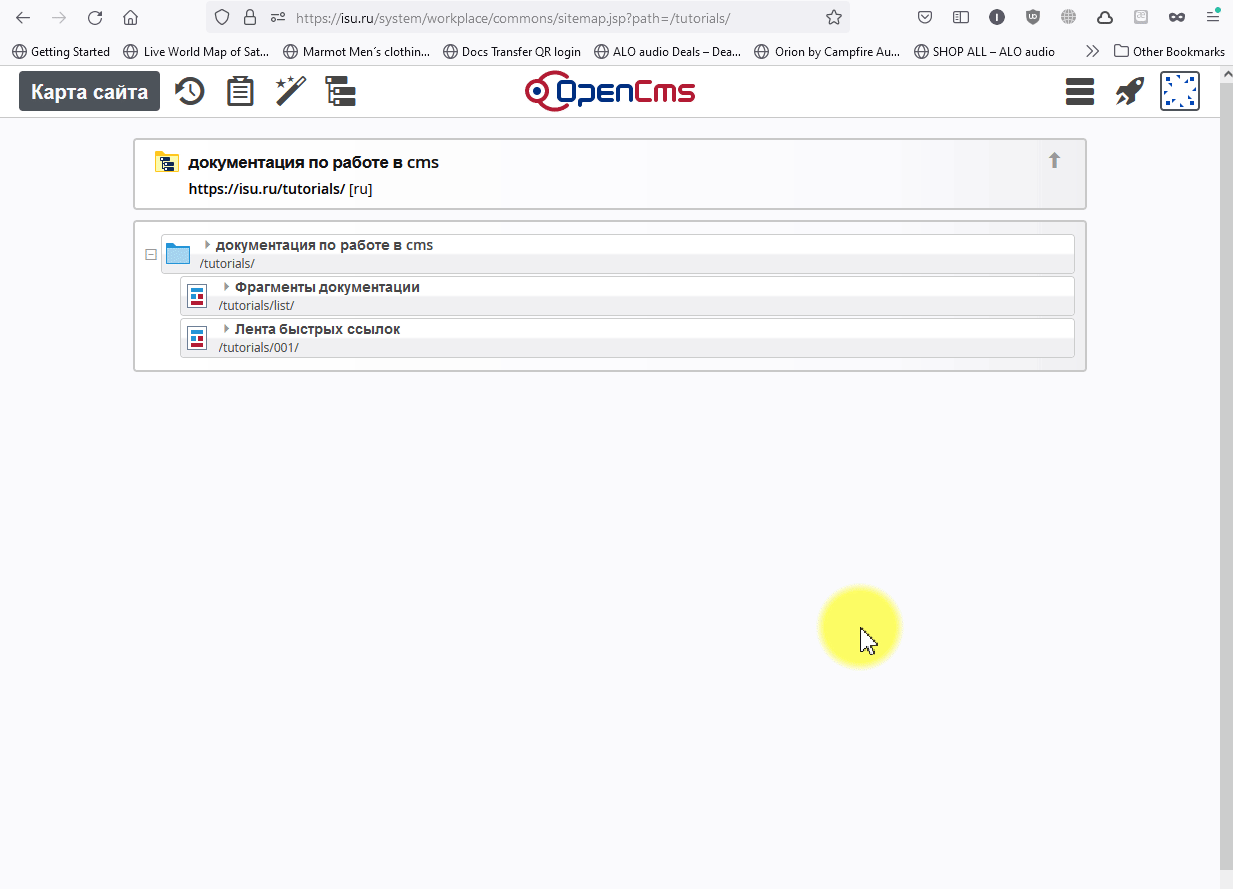The image size is (1233, 889).
Task: Bookmark this page with star icon
Action: pyautogui.click(x=833, y=18)
